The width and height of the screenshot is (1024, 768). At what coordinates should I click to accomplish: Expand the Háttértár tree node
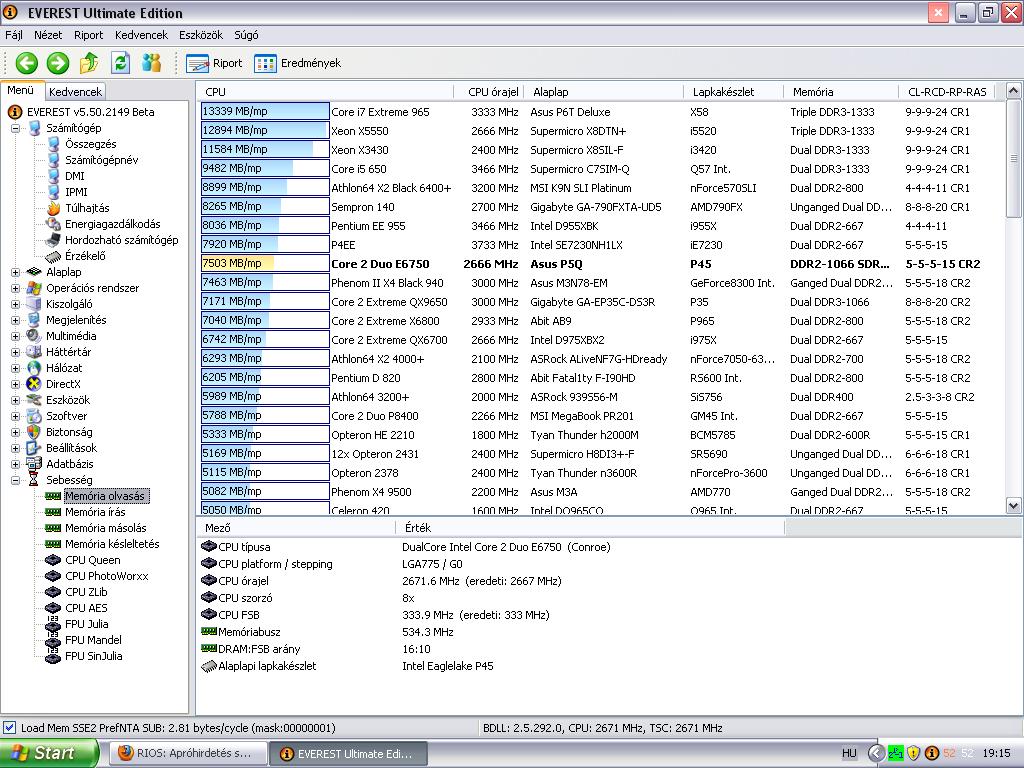pos(15,352)
